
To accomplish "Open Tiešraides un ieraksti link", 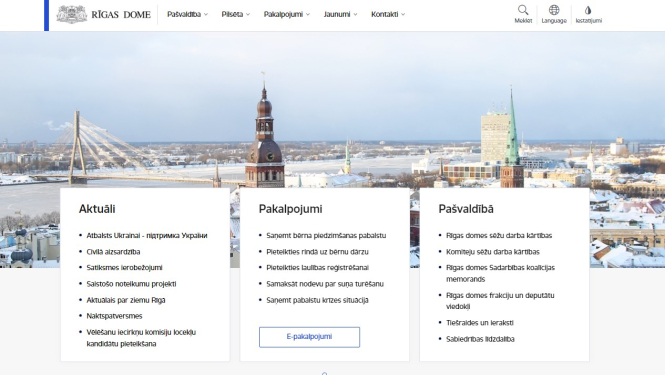I will (480, 323).
